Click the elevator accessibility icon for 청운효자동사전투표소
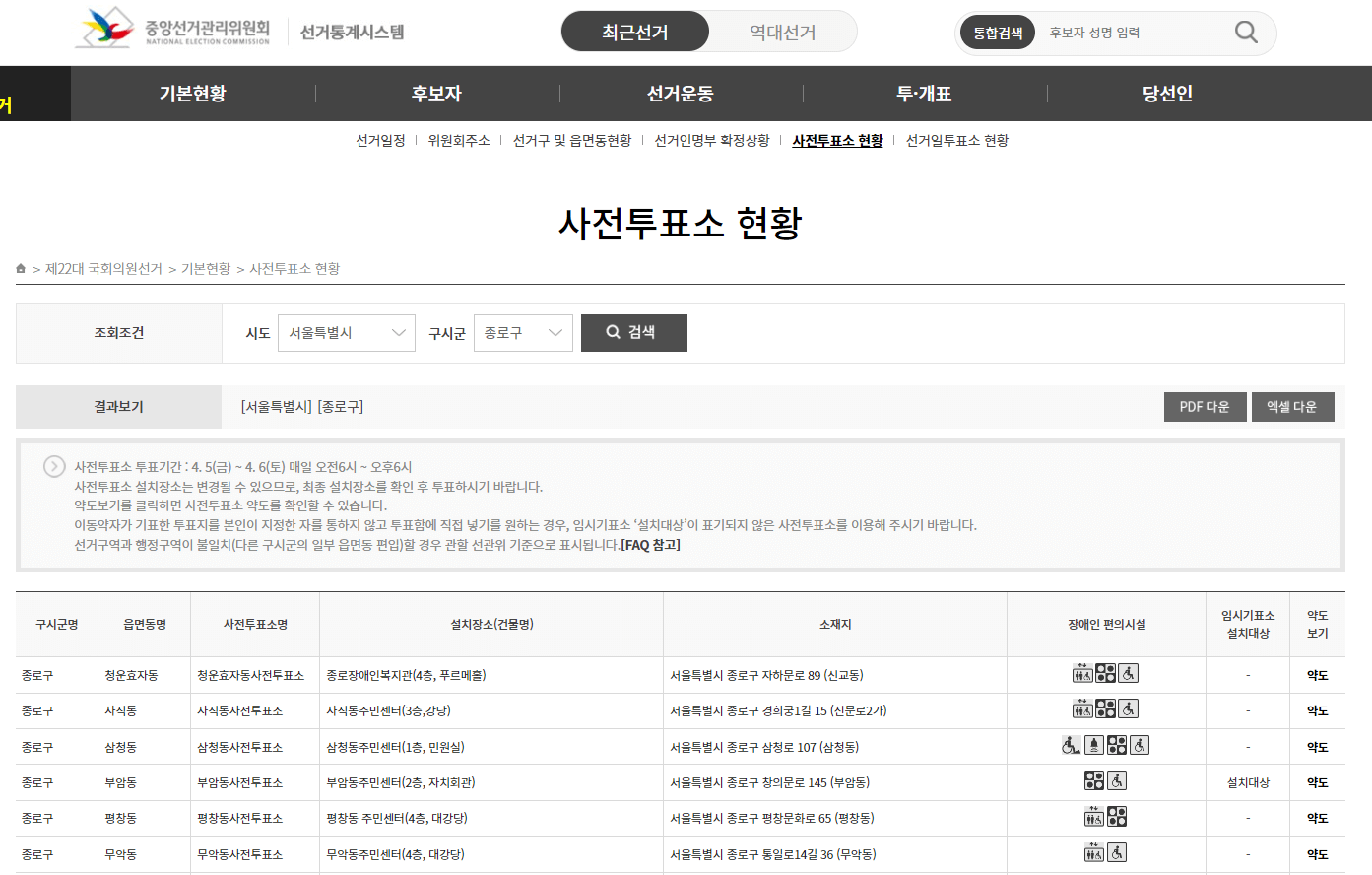The image size is (1372, 875). pos(1082,673)
